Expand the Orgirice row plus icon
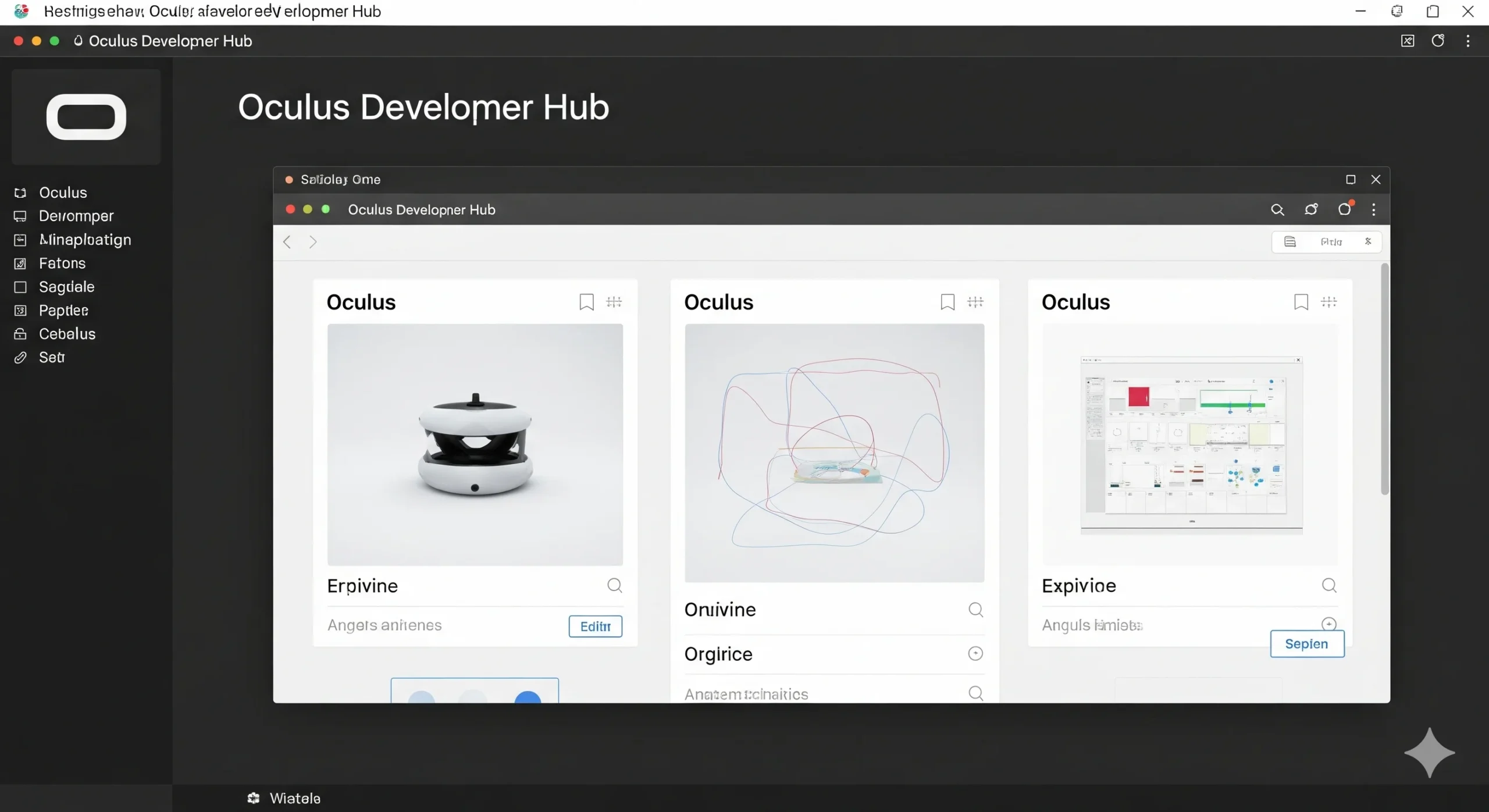This screenshot has height=812, width=1489. (975, 654)
